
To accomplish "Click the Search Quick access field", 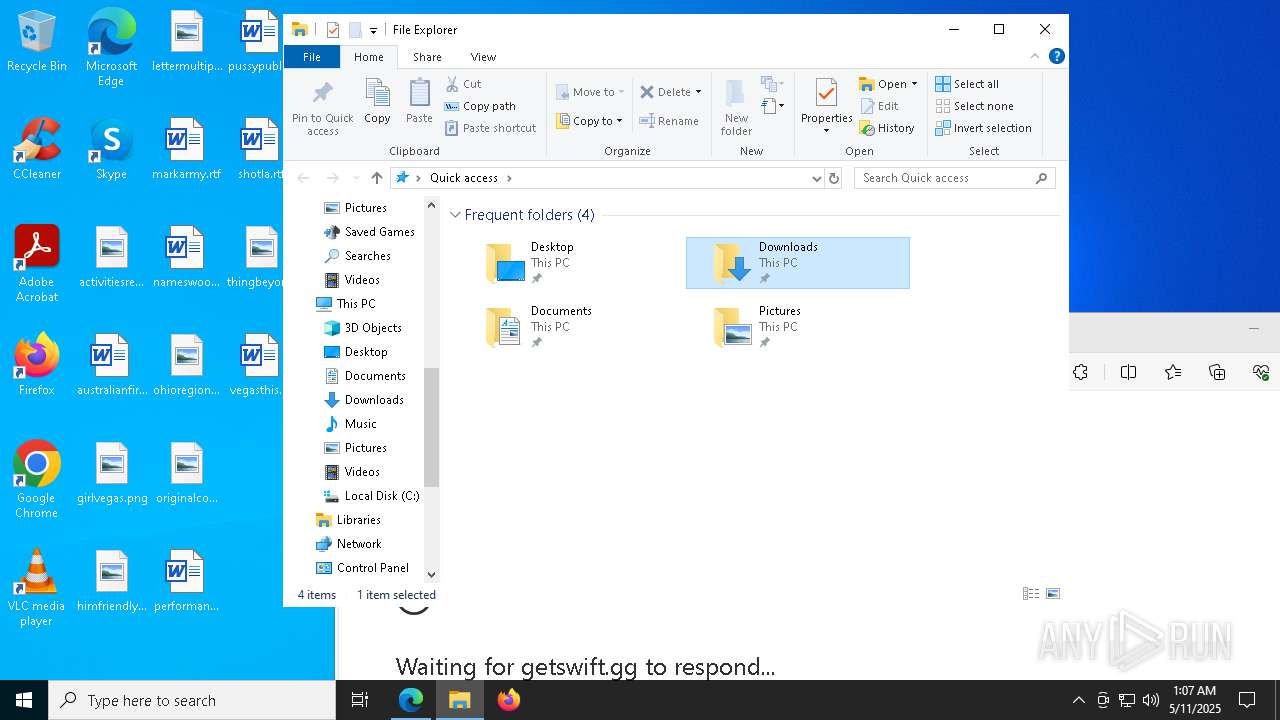I will pyautogui.click(x=954, y=178).
